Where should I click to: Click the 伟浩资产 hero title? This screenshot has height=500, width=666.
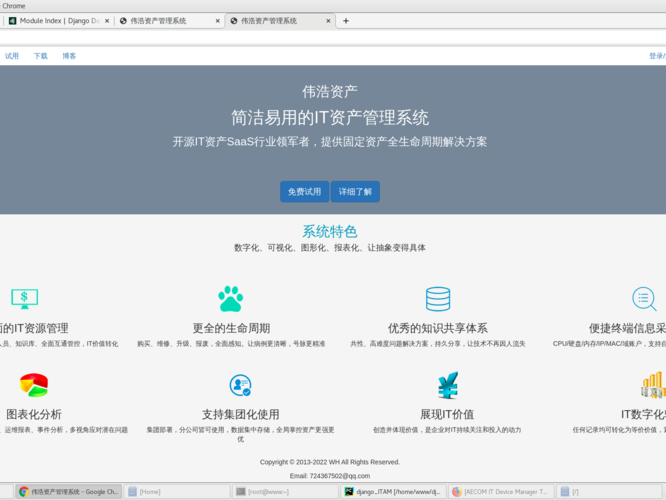(x=330, y=91)
